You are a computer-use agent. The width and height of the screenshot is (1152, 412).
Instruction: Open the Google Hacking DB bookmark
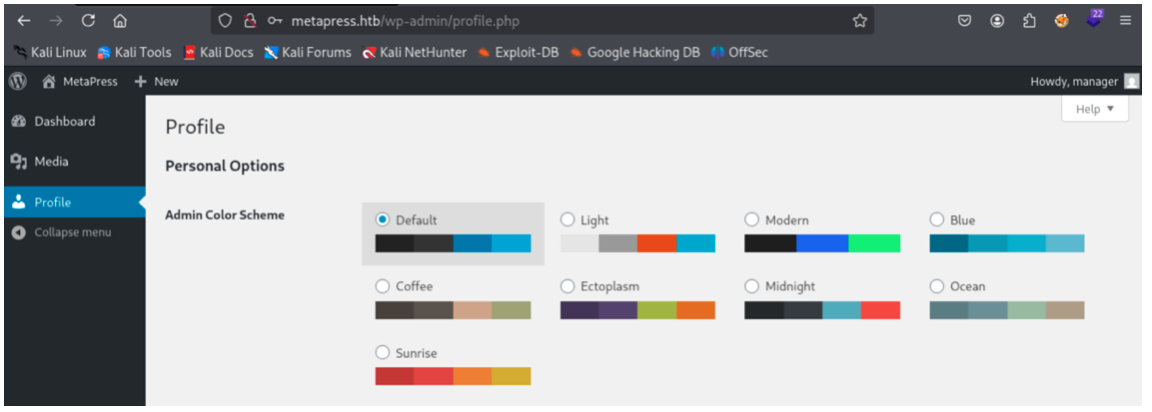(635, 52)
